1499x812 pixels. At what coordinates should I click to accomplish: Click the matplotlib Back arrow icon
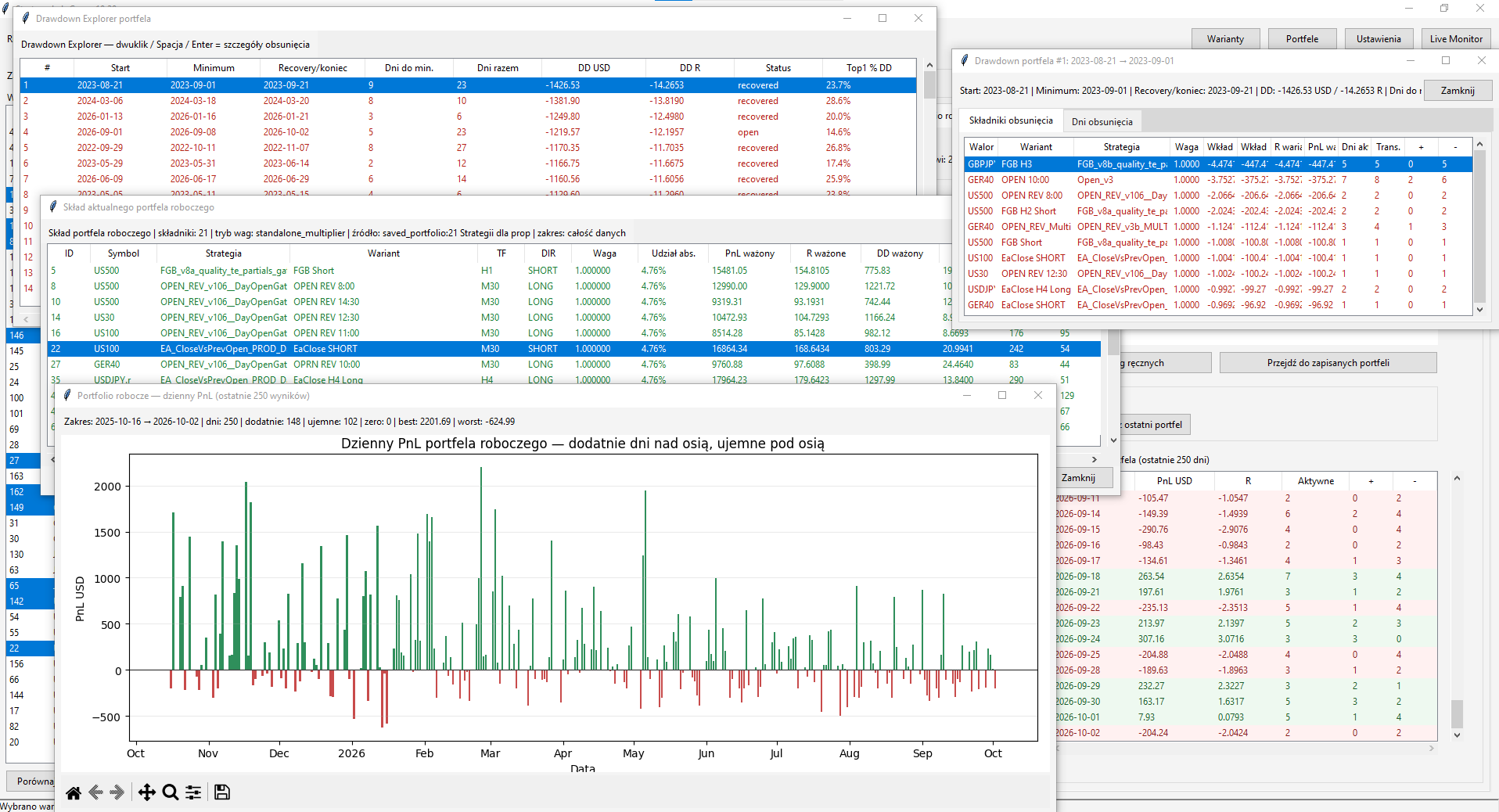[x=96, y=792]
